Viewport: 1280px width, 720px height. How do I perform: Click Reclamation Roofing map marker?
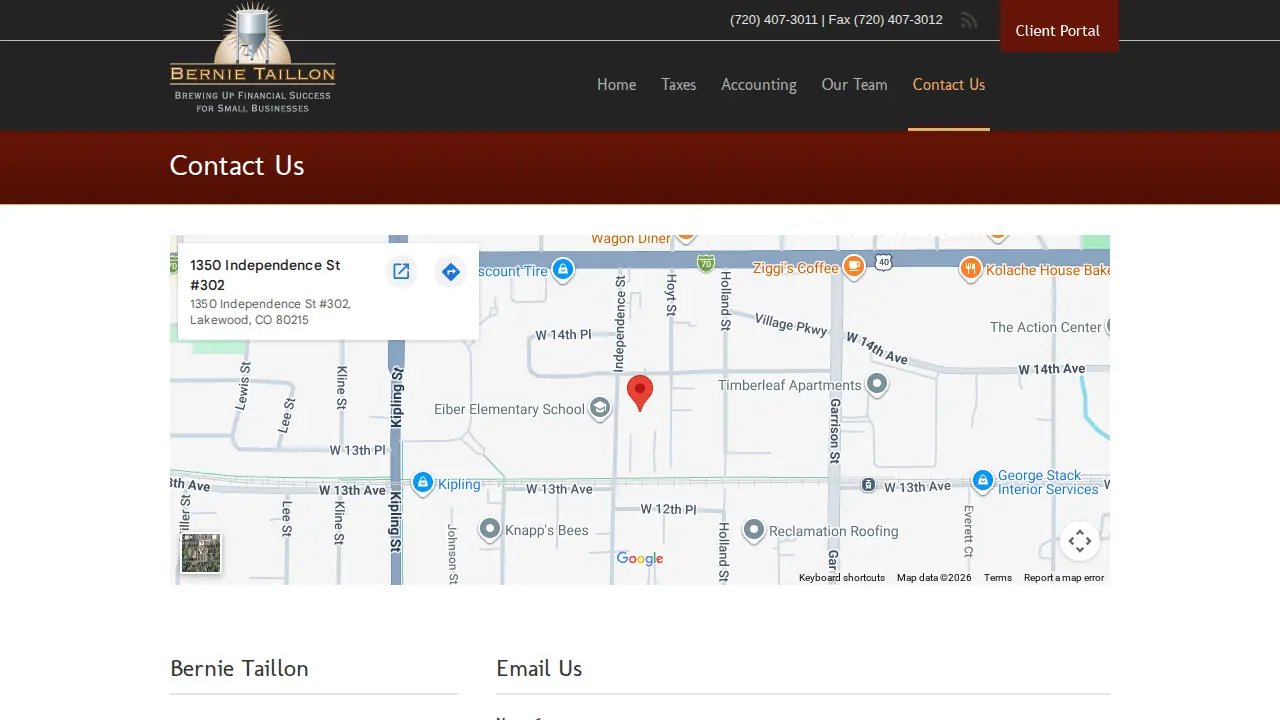(x=754, y=530)
